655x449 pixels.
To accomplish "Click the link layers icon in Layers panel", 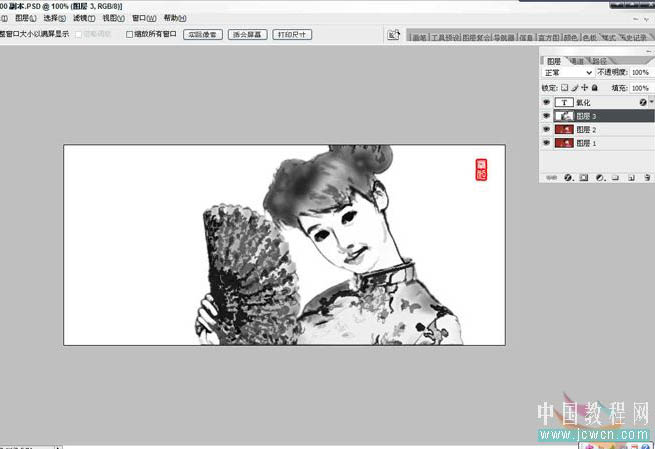I will point(552,178).
